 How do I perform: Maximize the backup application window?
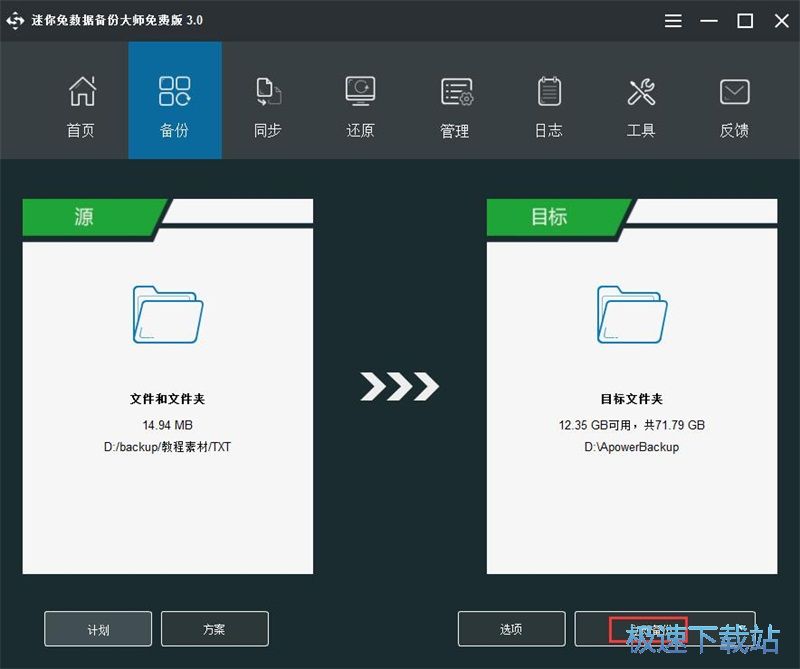(745, 21)
